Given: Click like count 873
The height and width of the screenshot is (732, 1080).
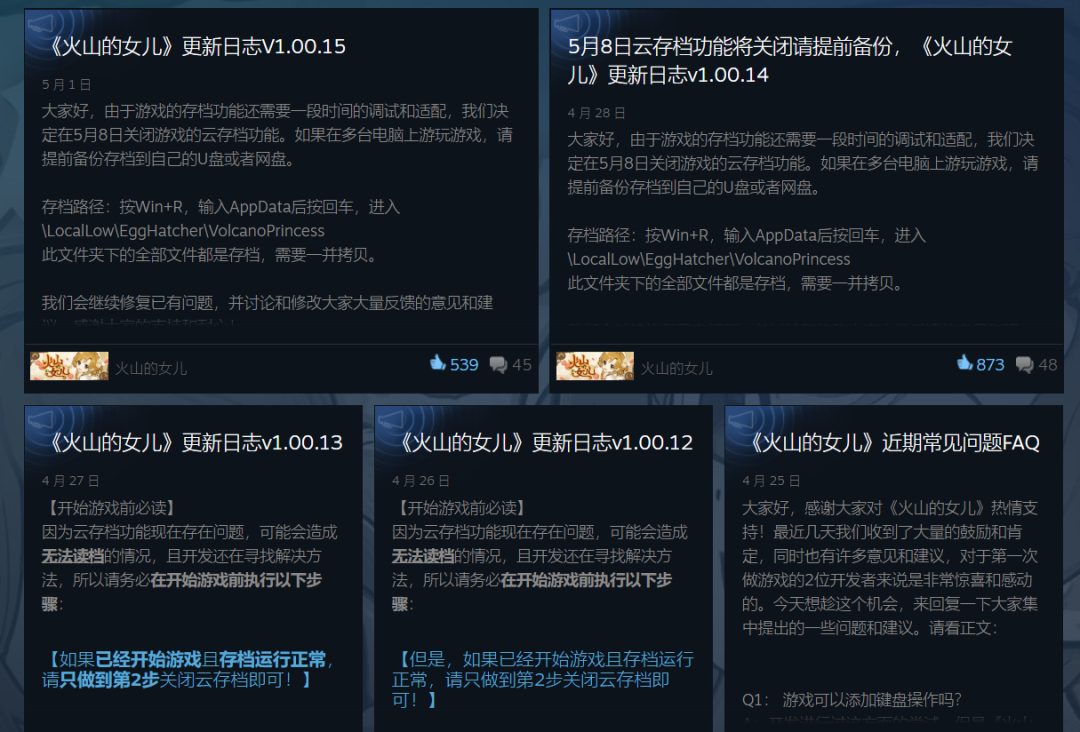Looking at the screenshot, I should [x=990, y=365].
